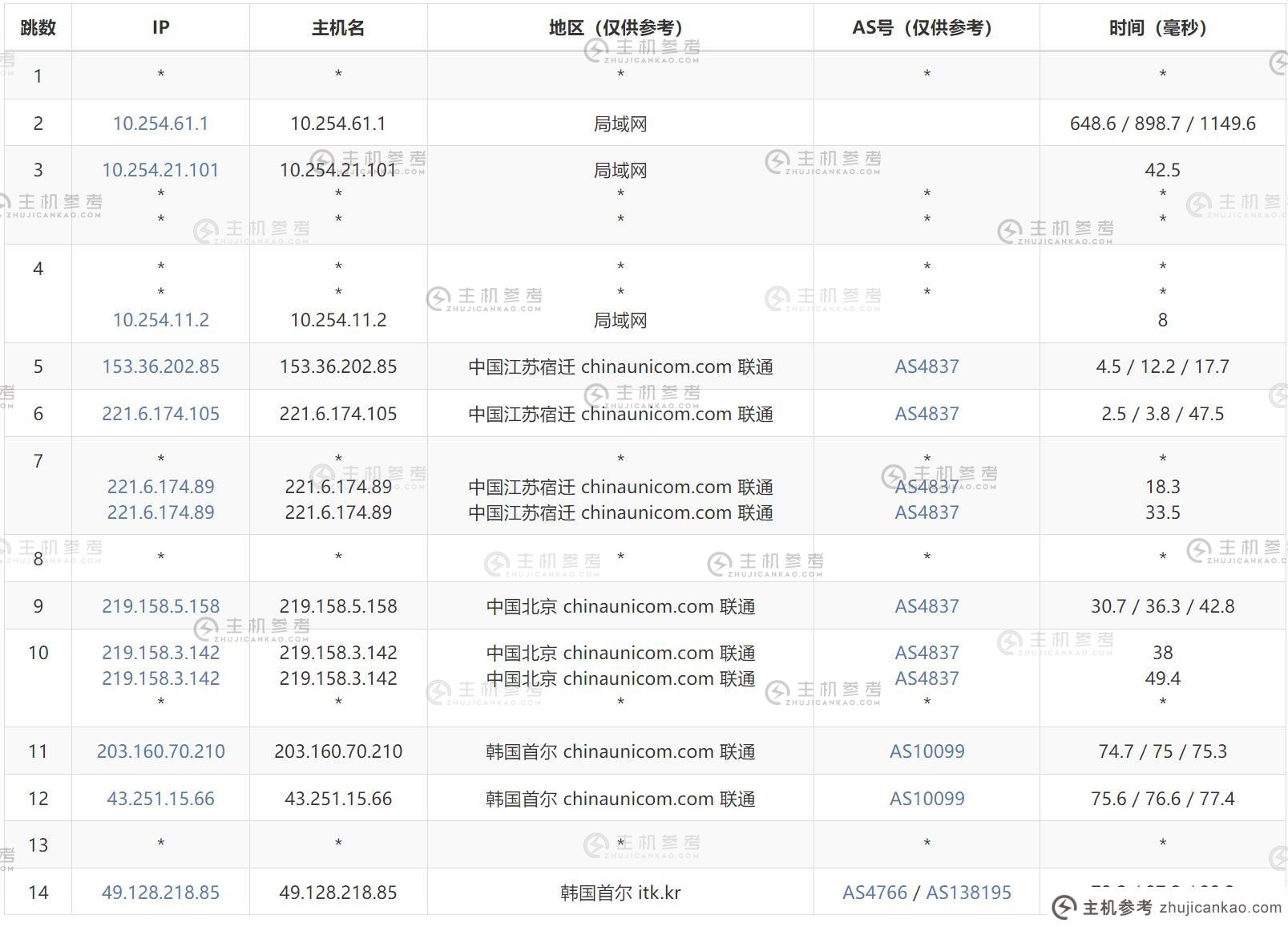Open AS4837 link in hop 6 row
Viewport: 1288px width, 927px height.
click(x=927, y=414)
